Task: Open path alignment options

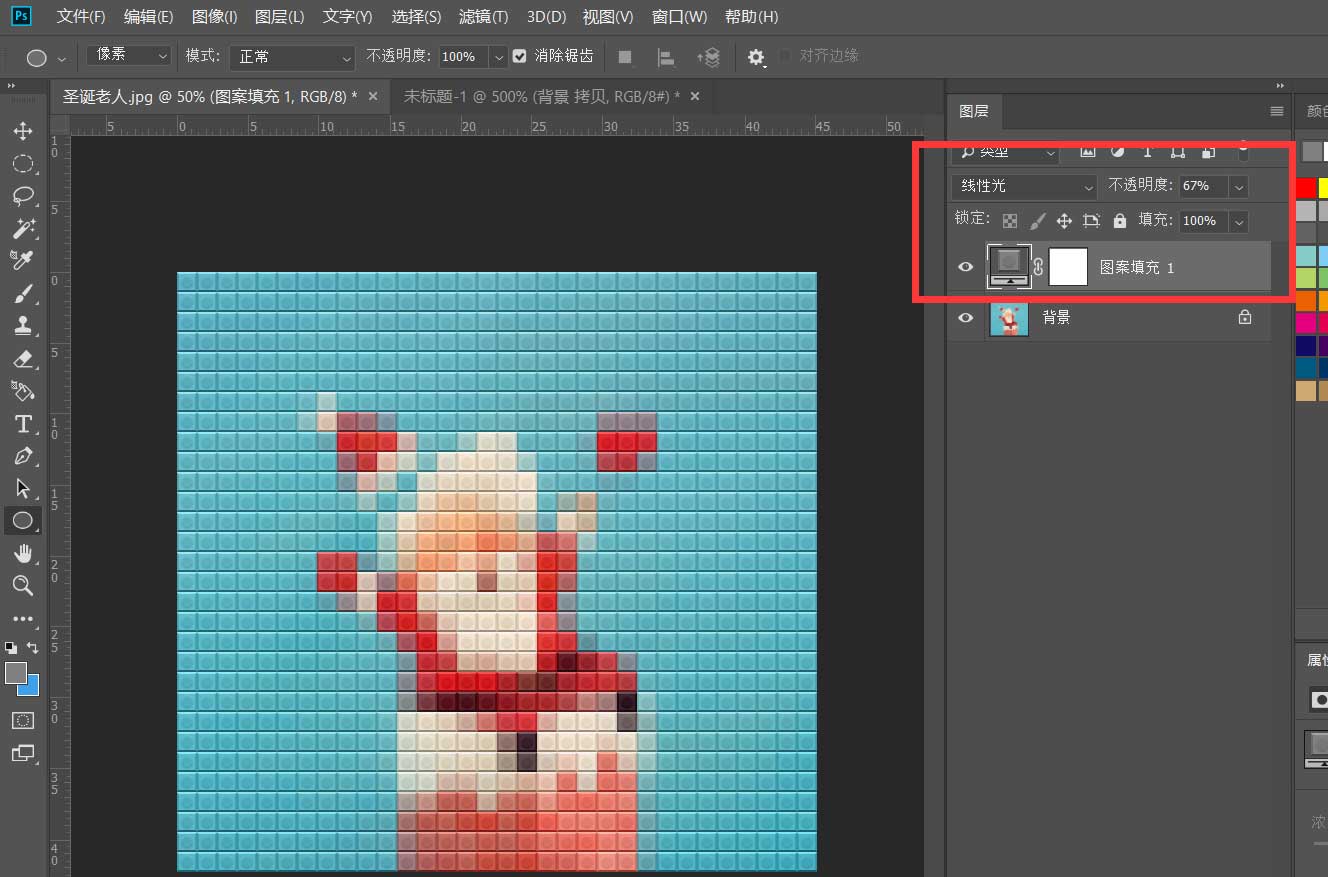Action: coord(666,57)
